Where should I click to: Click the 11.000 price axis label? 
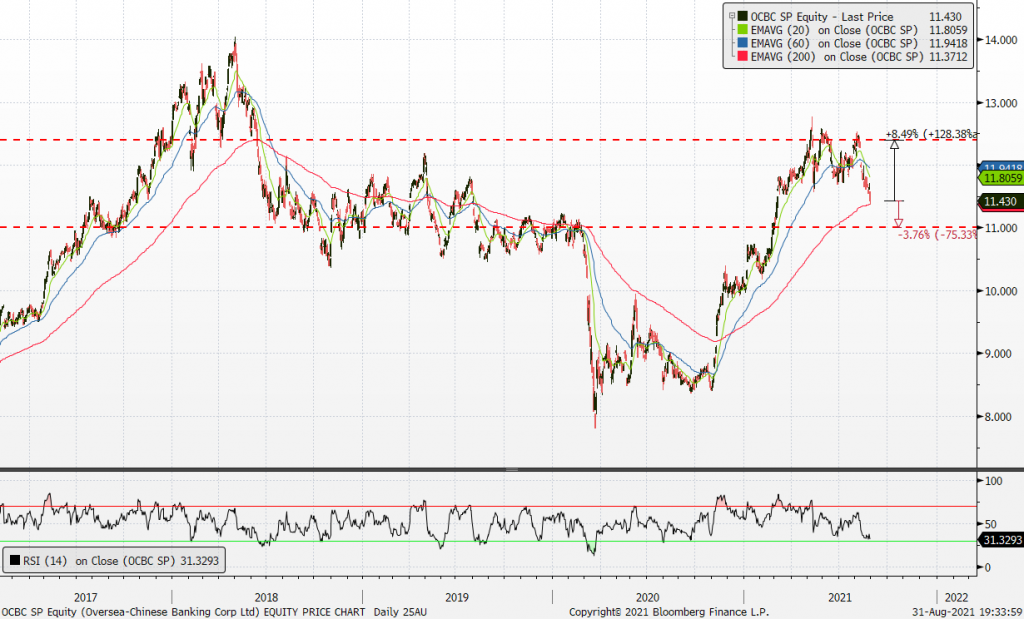(x=999, y=228)
